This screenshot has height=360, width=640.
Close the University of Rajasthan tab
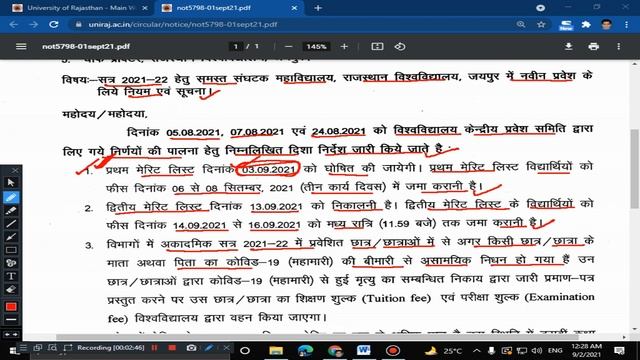tap(144, 8)
